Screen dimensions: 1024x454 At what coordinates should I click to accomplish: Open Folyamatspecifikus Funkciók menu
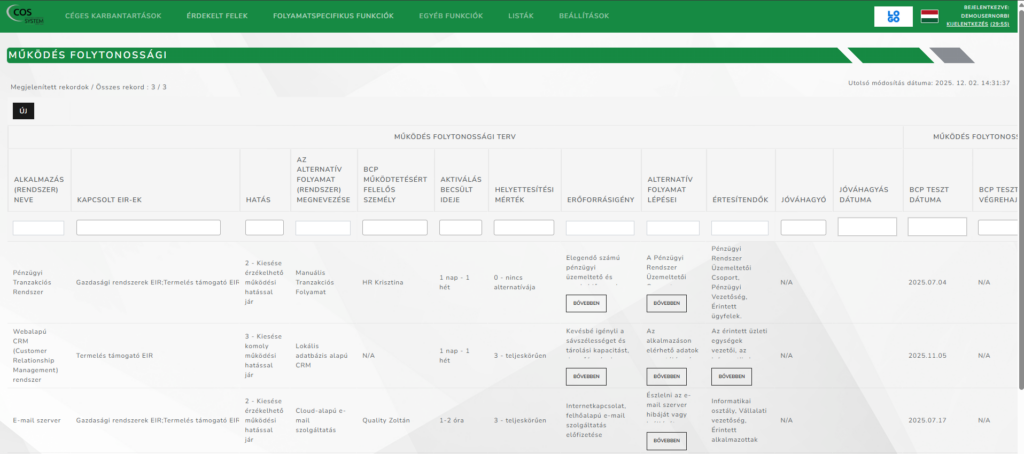[333, 16]
